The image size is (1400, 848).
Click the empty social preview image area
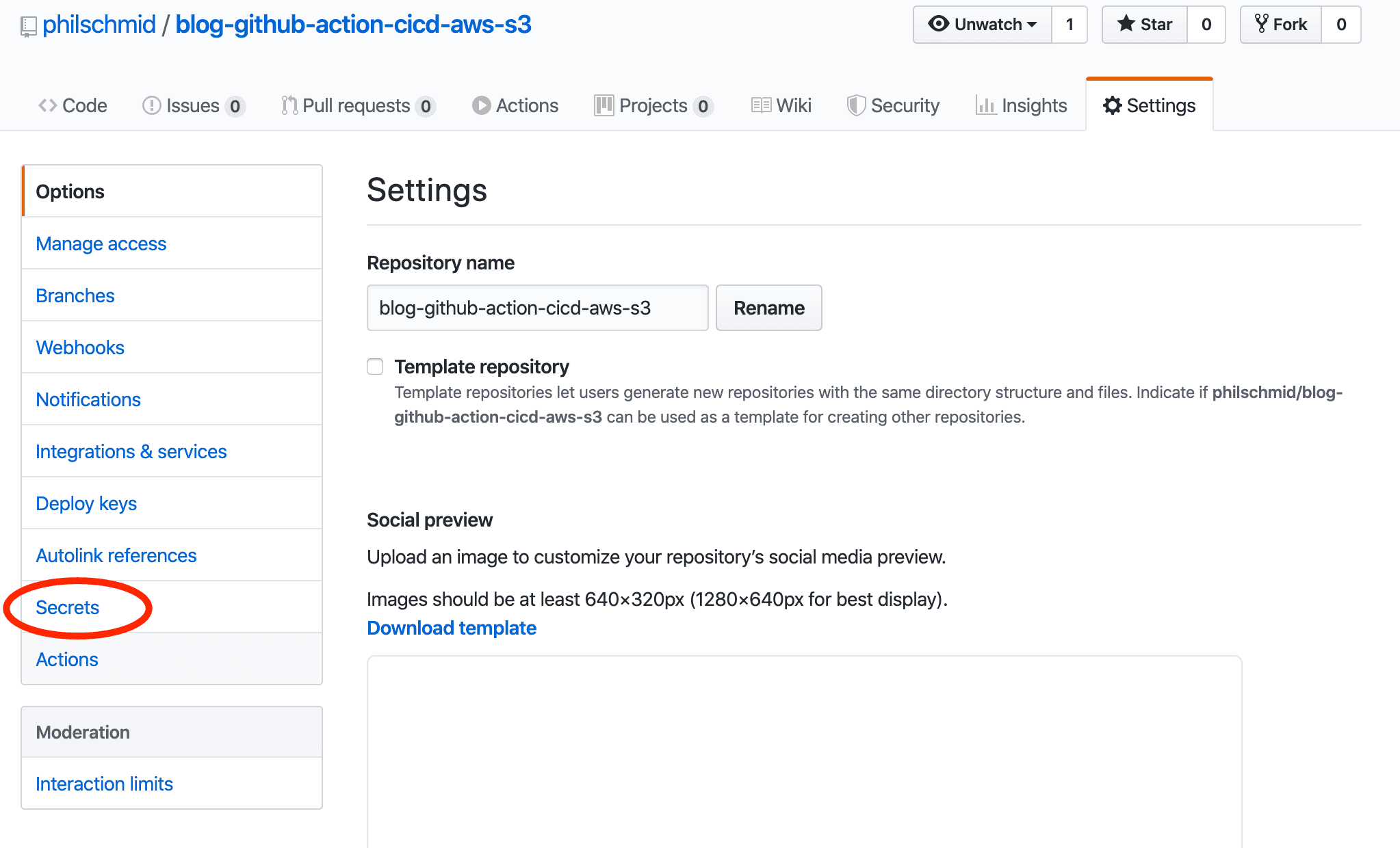[804, 752]
